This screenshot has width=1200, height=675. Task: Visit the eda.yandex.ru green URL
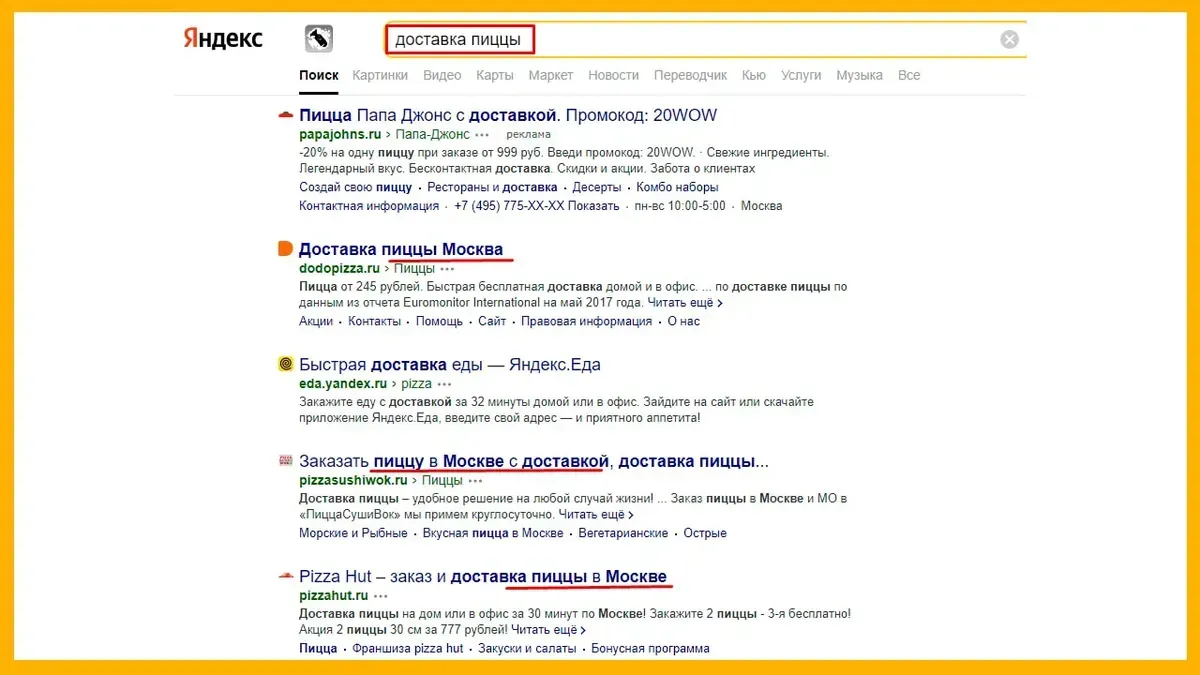click(343, 384)
